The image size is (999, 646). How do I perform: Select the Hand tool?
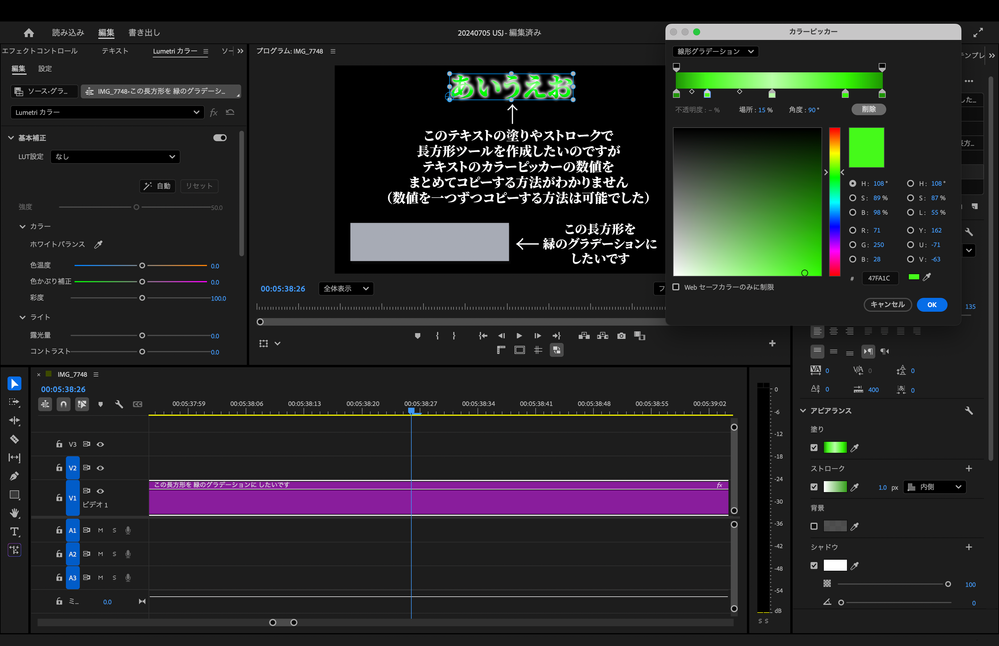[14, 513]
